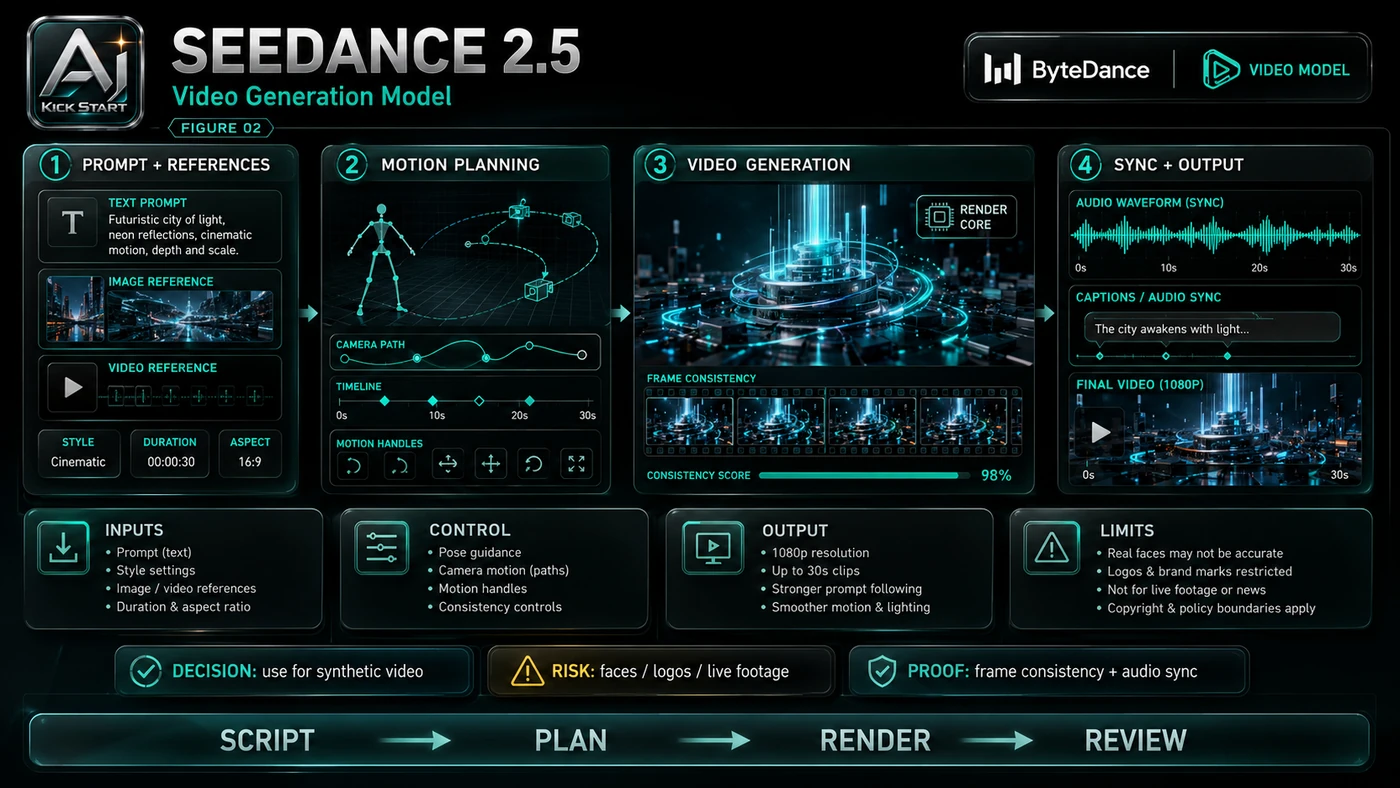1400x788 pixels.
Task: Click the "Up to 30s clips" bullet
Action: click(815, 571)
